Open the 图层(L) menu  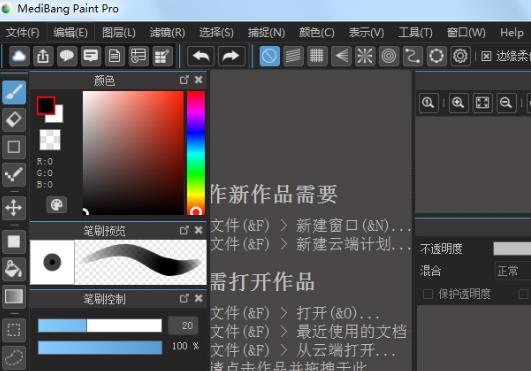tap(119, 32)
